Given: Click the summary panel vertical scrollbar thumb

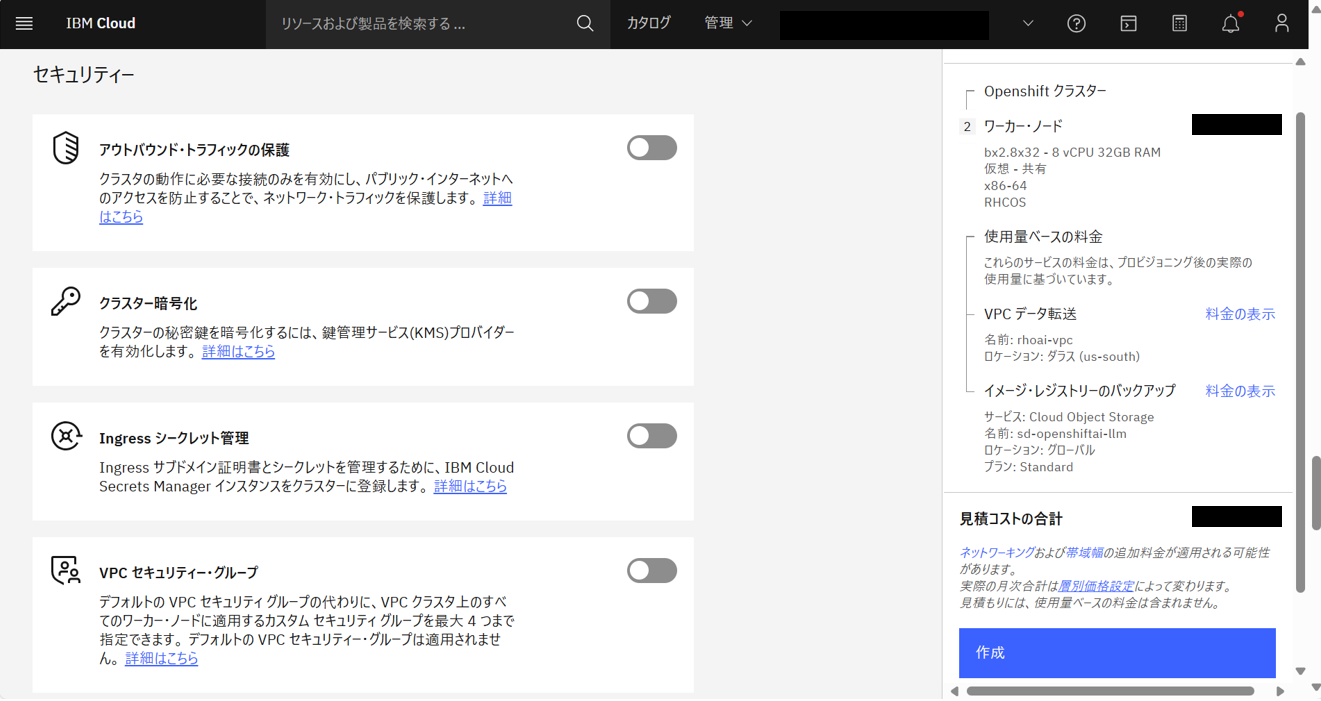Looking at the screenshot, I should 1300,352.
